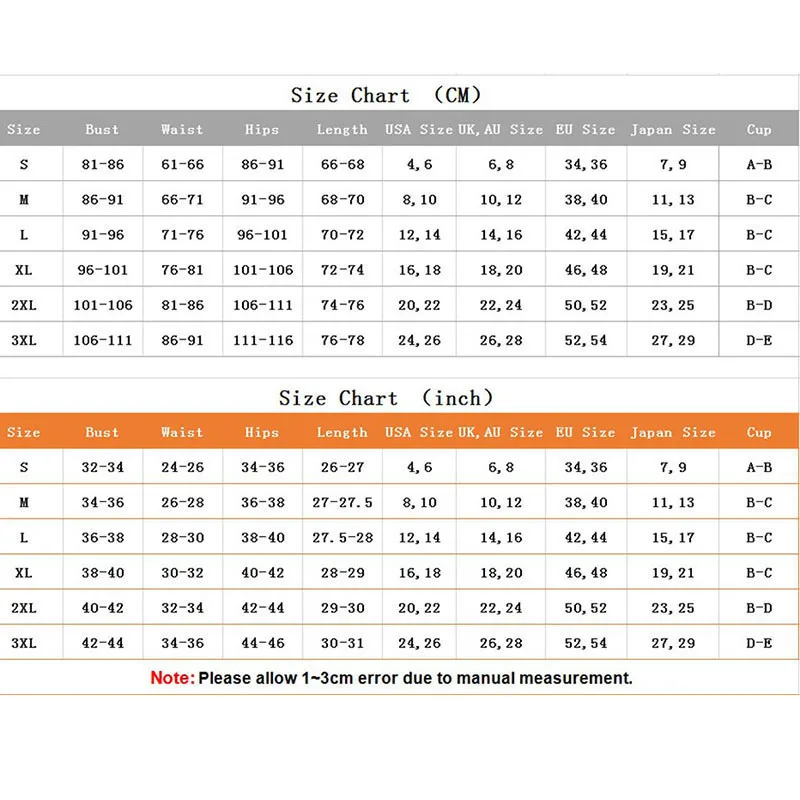Select the 27.5-28 length cell

coord(342,537)
